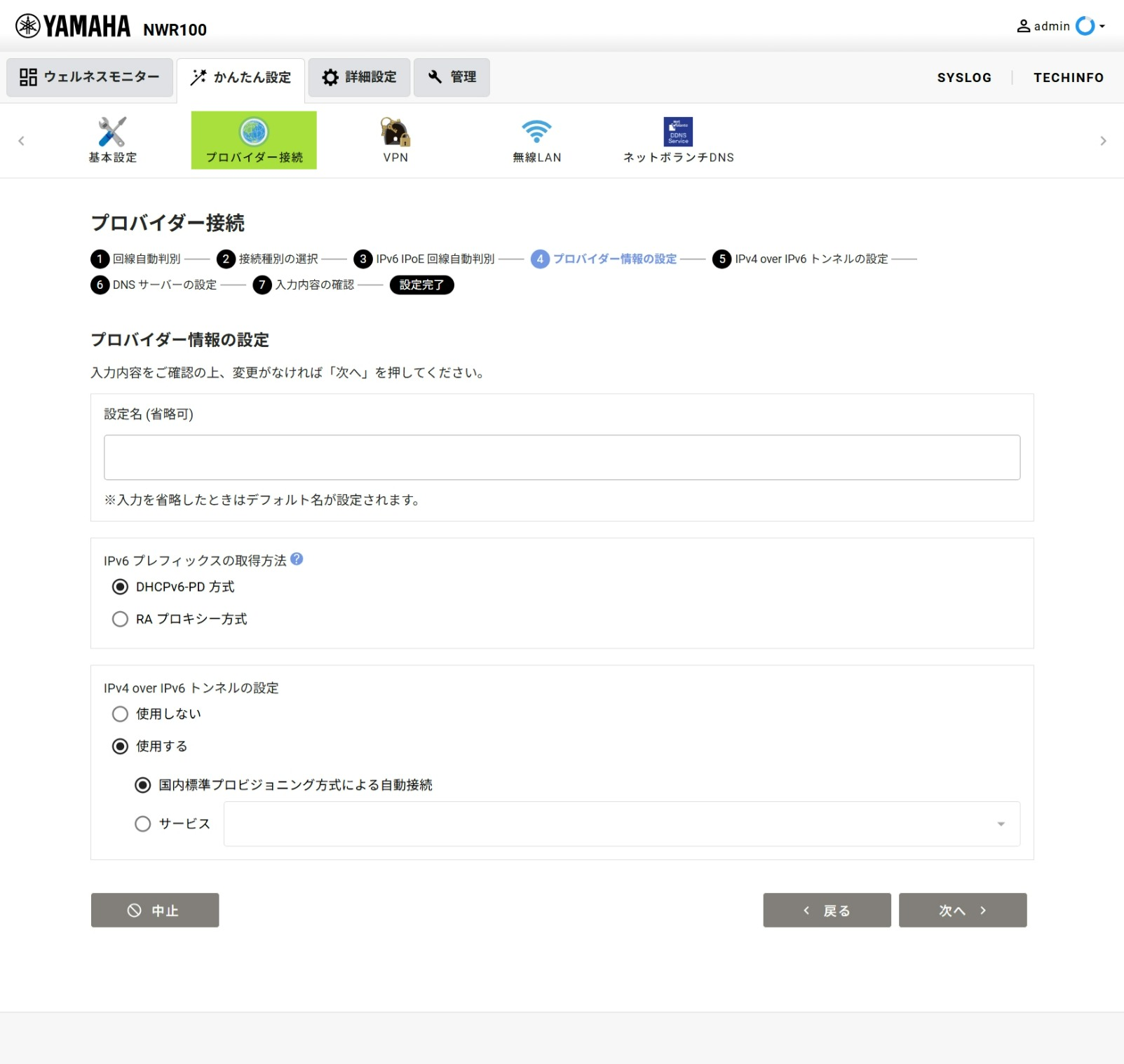1124x1064 pixels.
Task: Select the プロバイダー接続 globe icon
Action: tap(254, 132)
